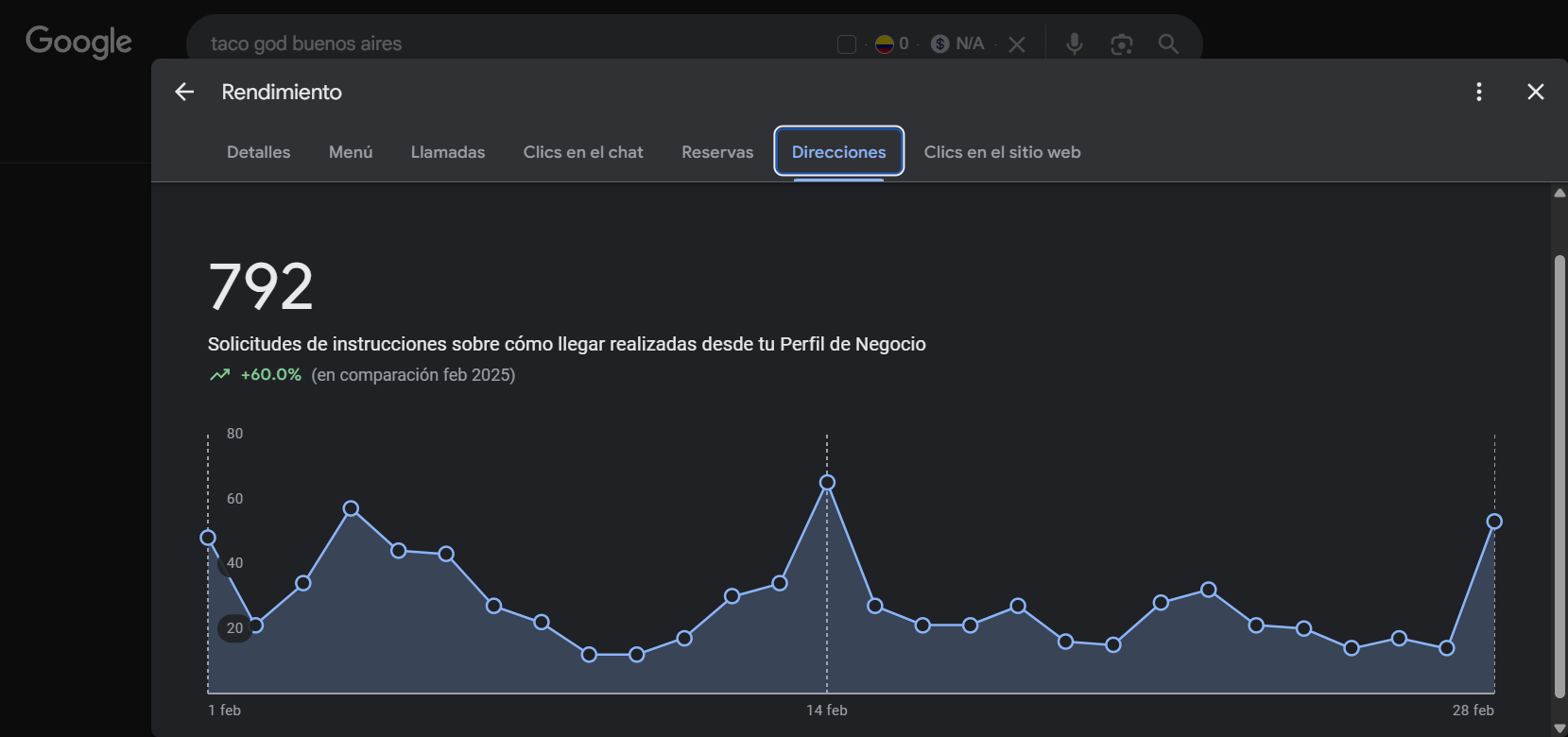
Task: Switch to the Reservas tab
Action: (717, 152)
